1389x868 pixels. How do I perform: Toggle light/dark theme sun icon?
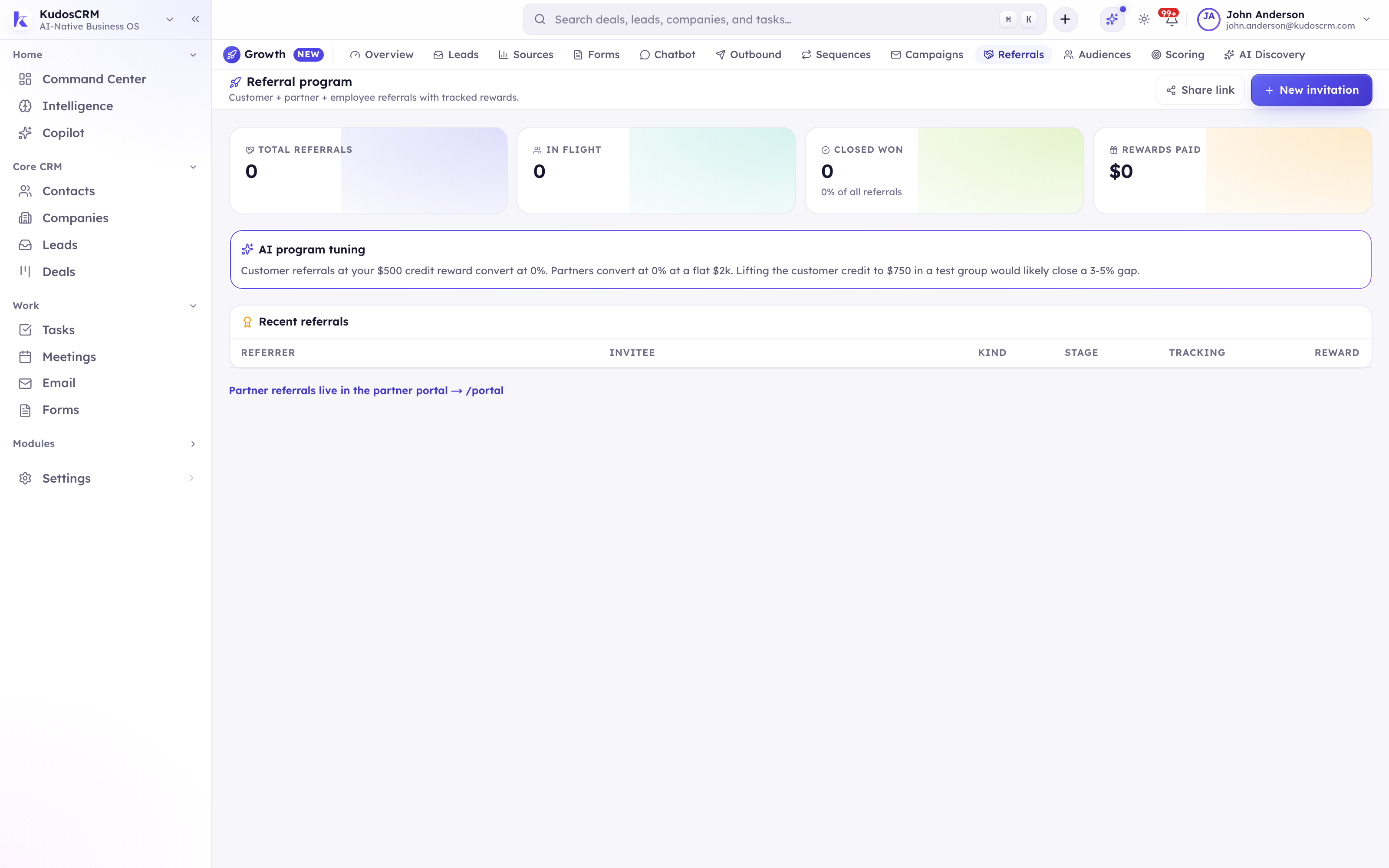click(1144, 20)
